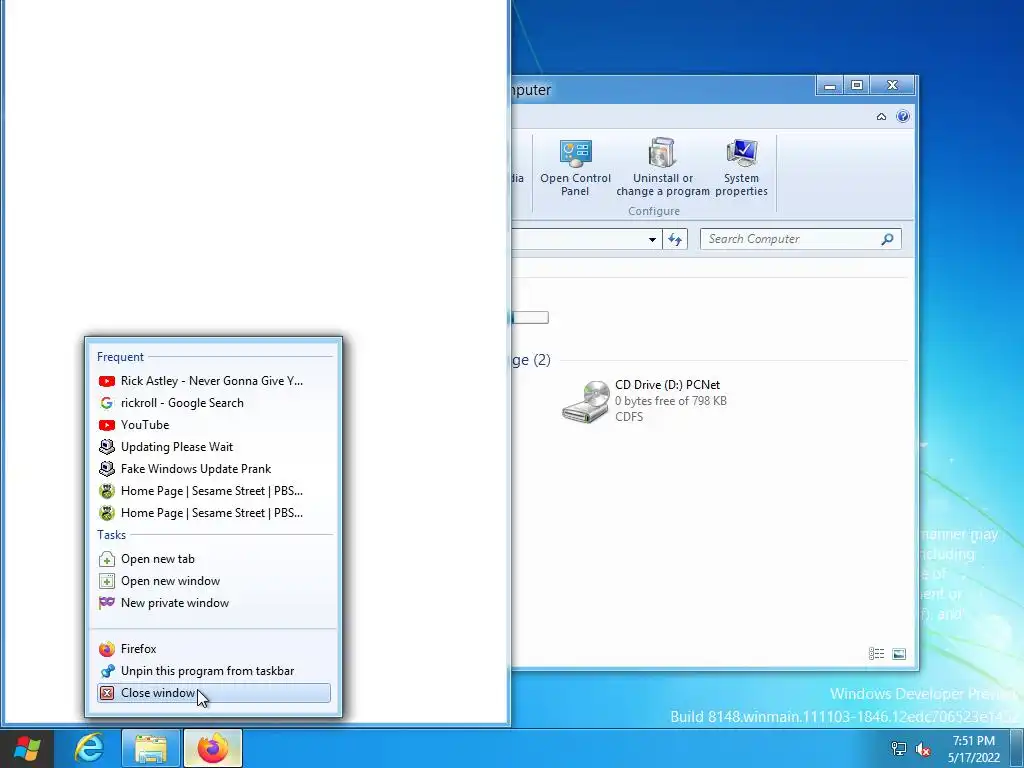Expand the address bar history dropdown
Screen dimensions: 1024x768
[652, 240]
